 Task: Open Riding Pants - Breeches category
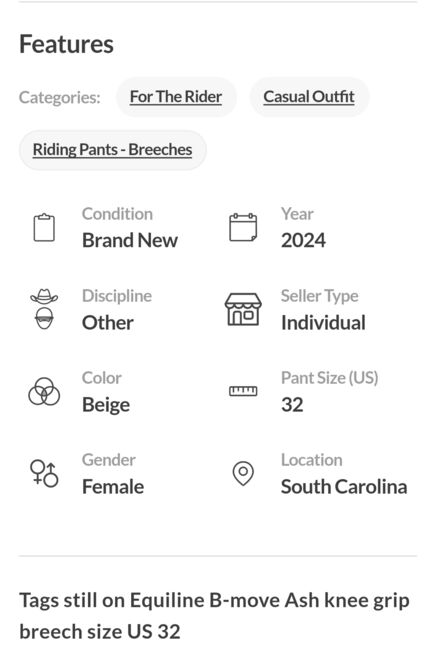pos(112,150)
